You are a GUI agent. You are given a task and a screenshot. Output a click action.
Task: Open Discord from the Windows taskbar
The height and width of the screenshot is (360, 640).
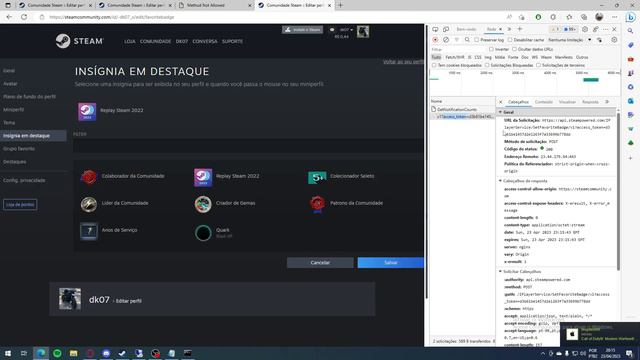106,353
